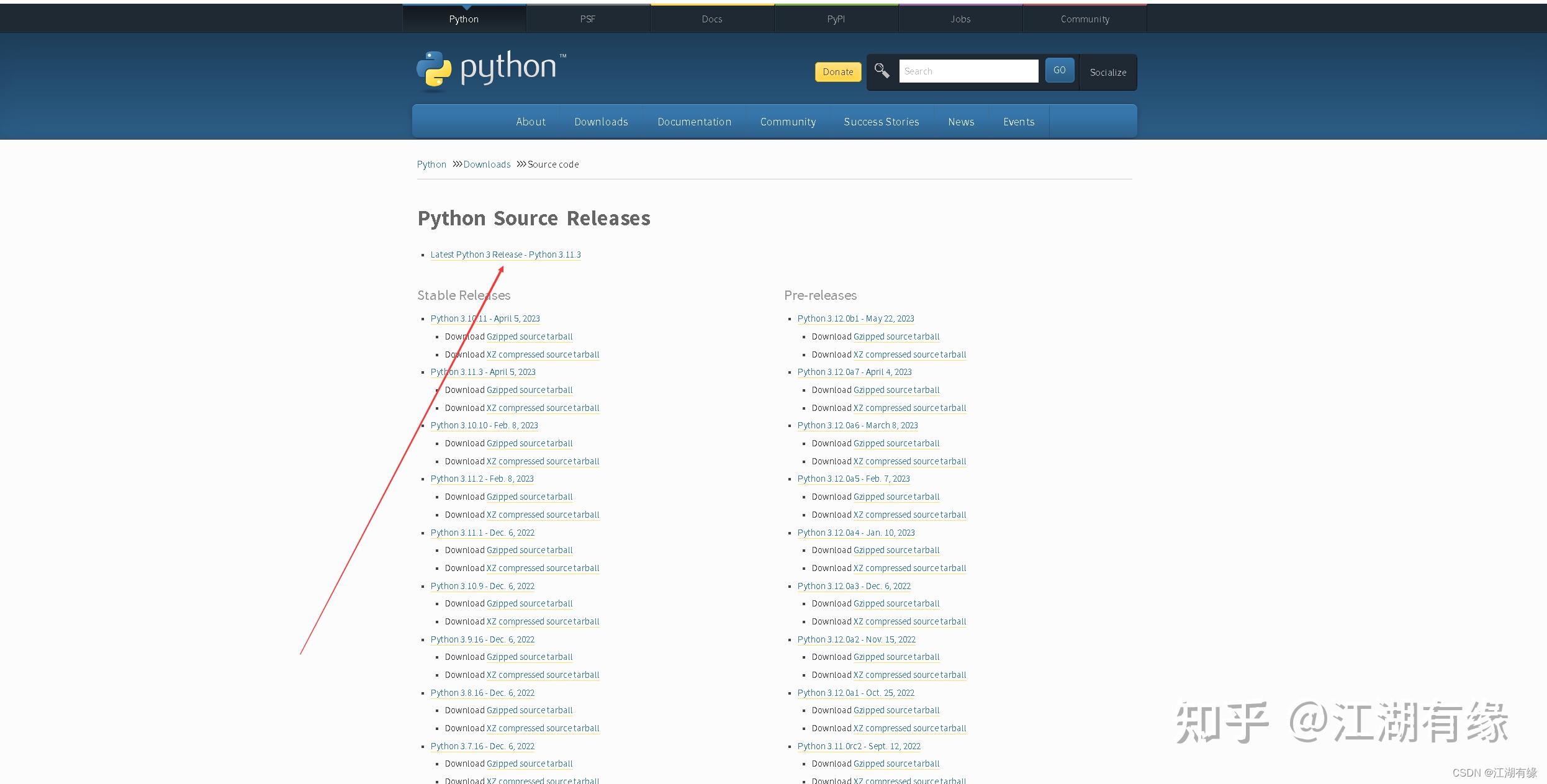The image size is (1547, 784).
Task: Open the Documentation navigation menu
Action: (694, 121)
